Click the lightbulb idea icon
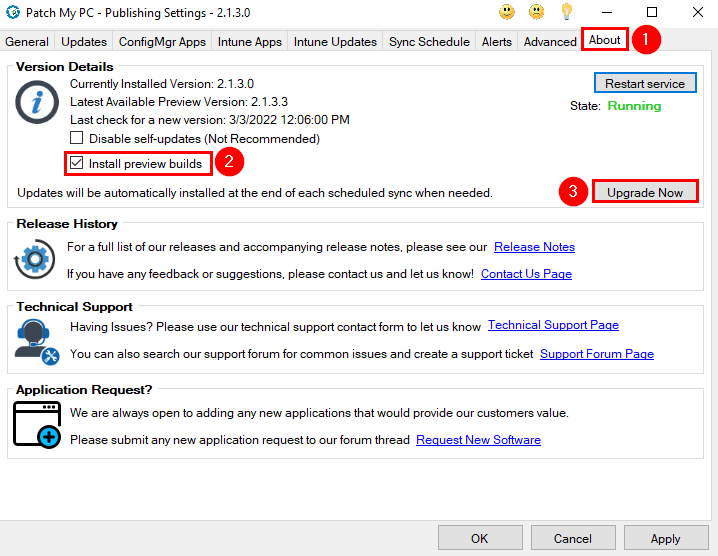The height and width of the screenshot is (556, 718). click(566, 12)
